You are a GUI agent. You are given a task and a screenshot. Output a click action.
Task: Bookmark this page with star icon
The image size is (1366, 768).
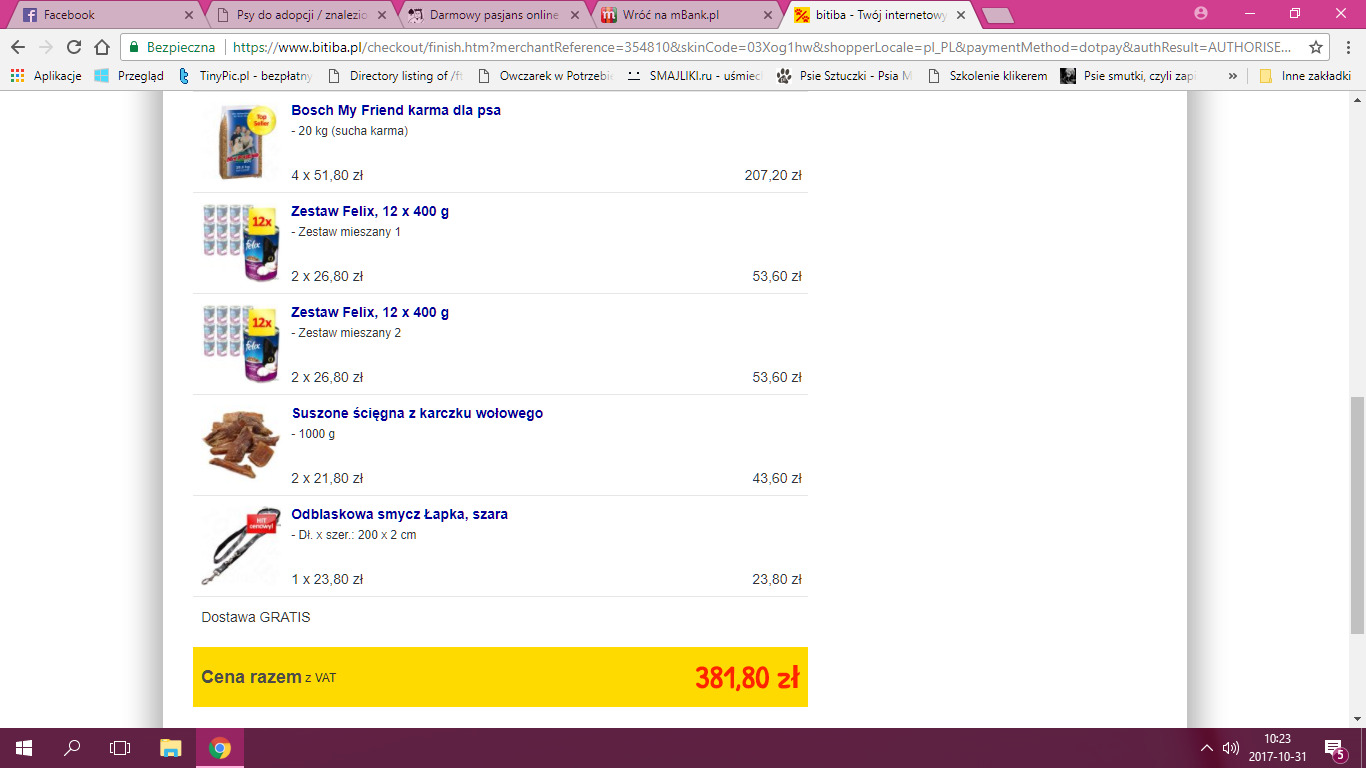(1316, 47)
